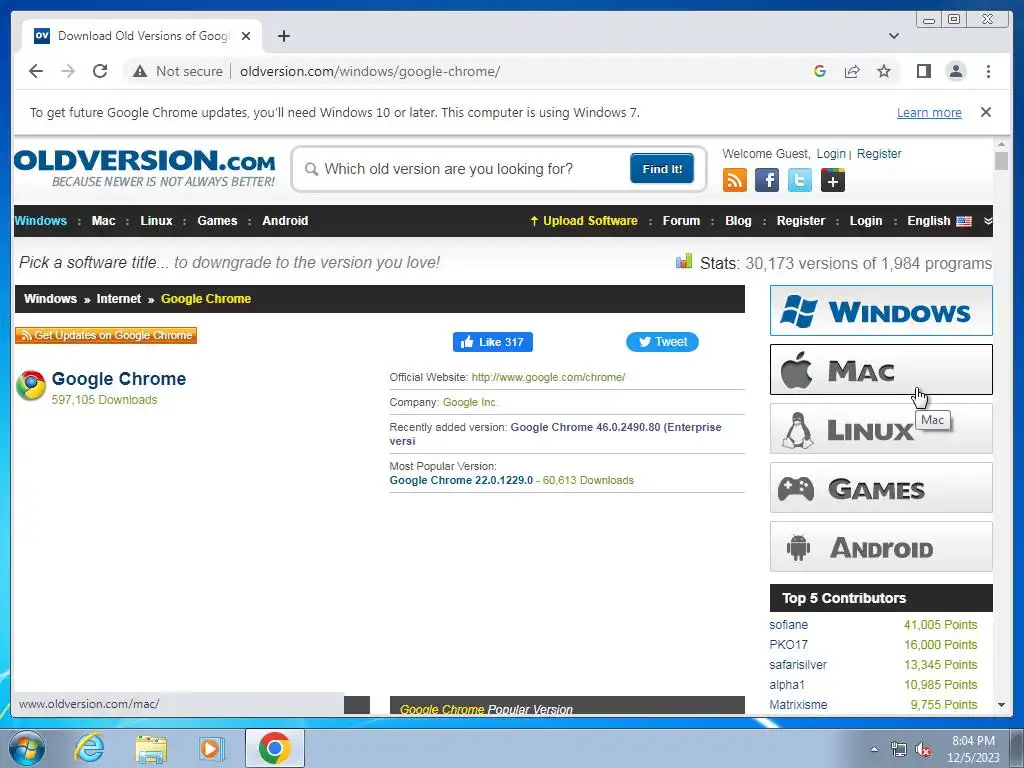Open Forum from the nav bar

pyautogui.click(x=681, y=221)
